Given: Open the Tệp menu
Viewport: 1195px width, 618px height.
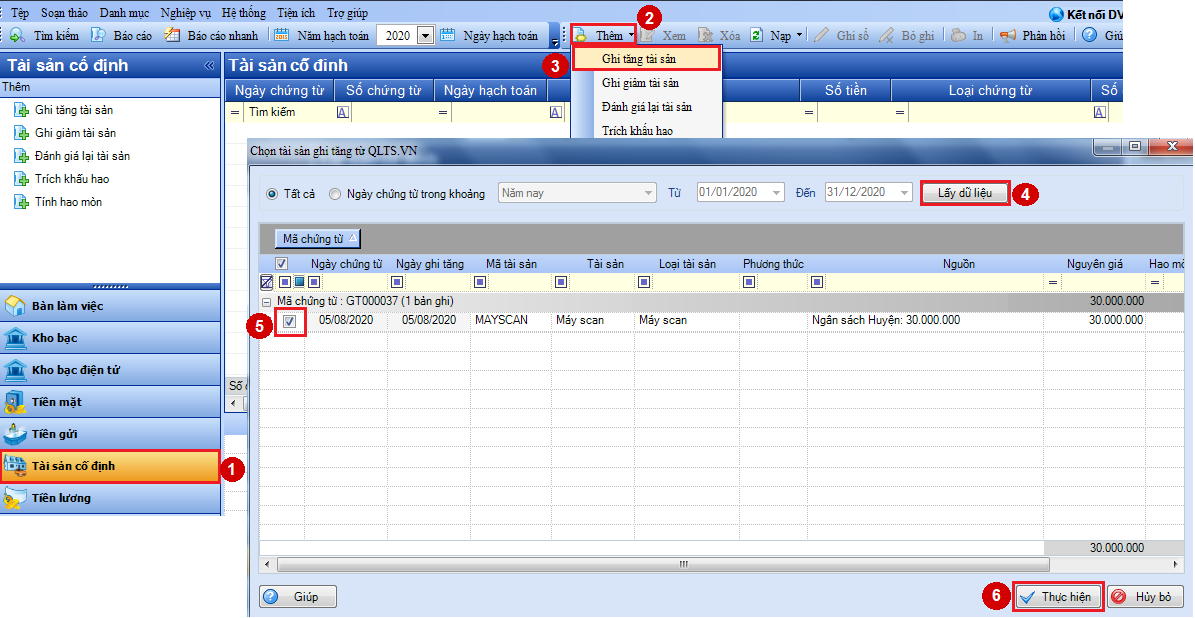Looking at the screenshot, I should (x=20, y=13).
